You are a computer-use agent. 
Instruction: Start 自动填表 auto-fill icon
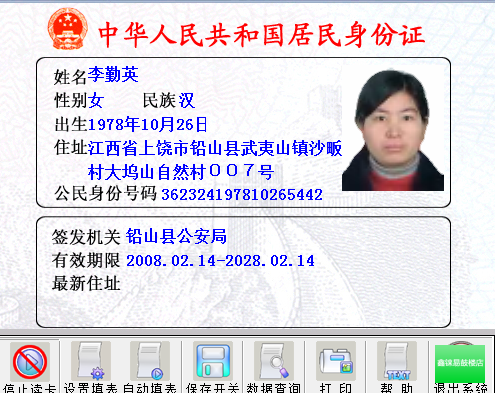click(x=150, y=361)
